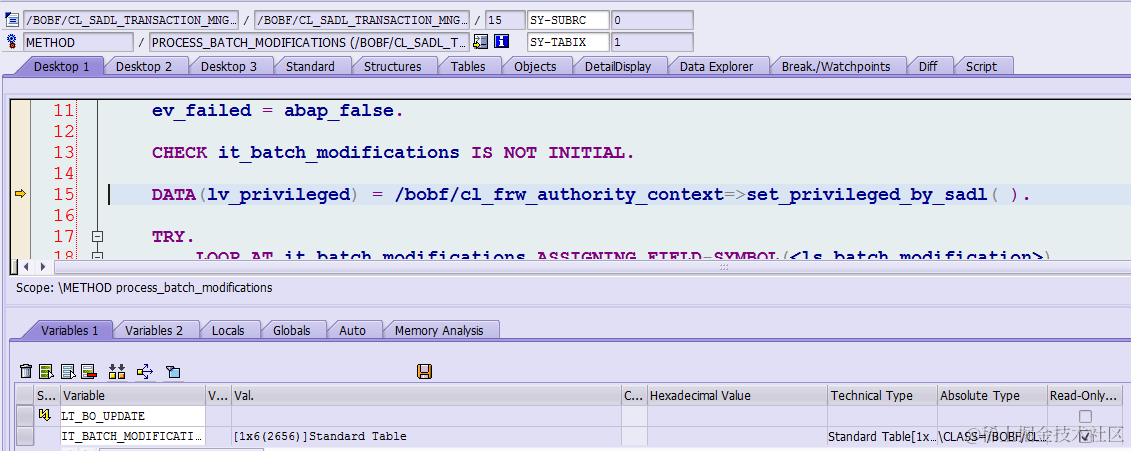Select the row selector for LT_BO_UPDATE
The image size is (1131, 451).
click(x=25, y=416)
